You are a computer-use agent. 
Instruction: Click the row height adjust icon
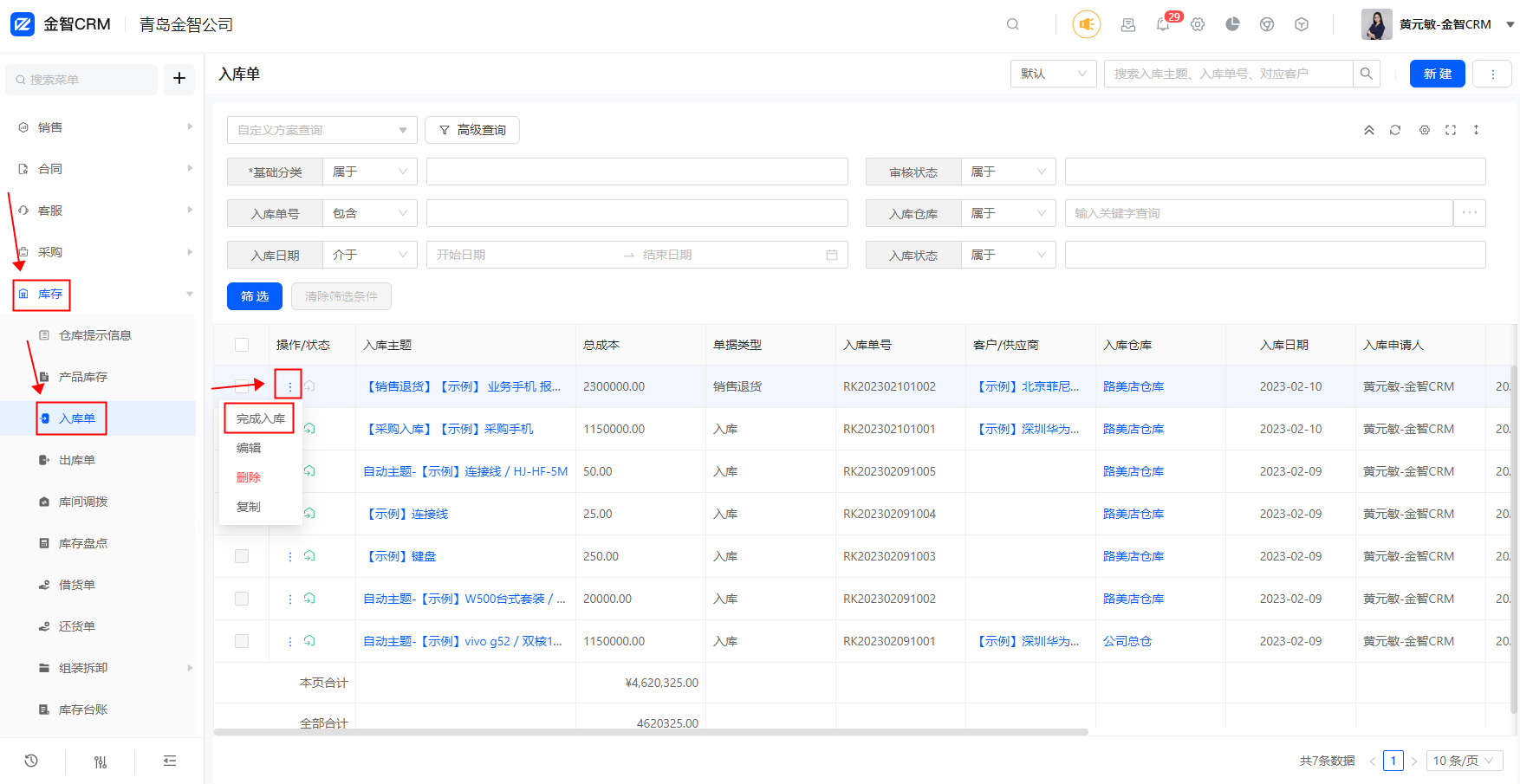(1476, 130)
